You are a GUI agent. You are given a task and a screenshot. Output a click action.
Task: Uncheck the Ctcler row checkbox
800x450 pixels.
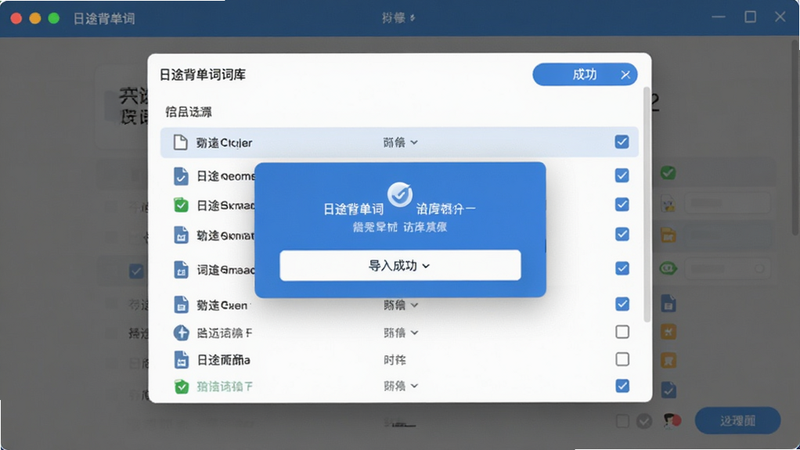[621, 142]
